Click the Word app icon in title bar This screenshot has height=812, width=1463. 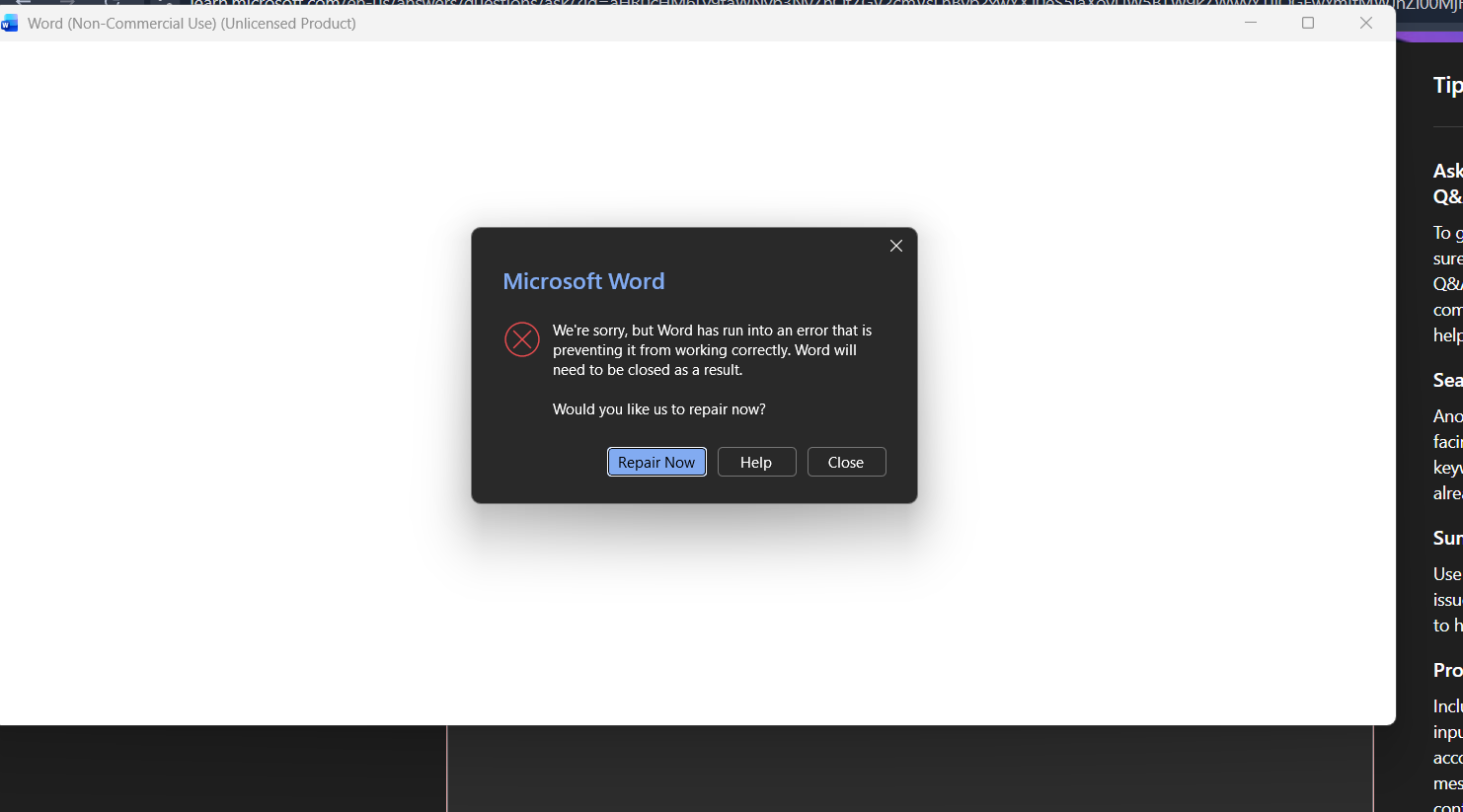[x=10, y=23]
